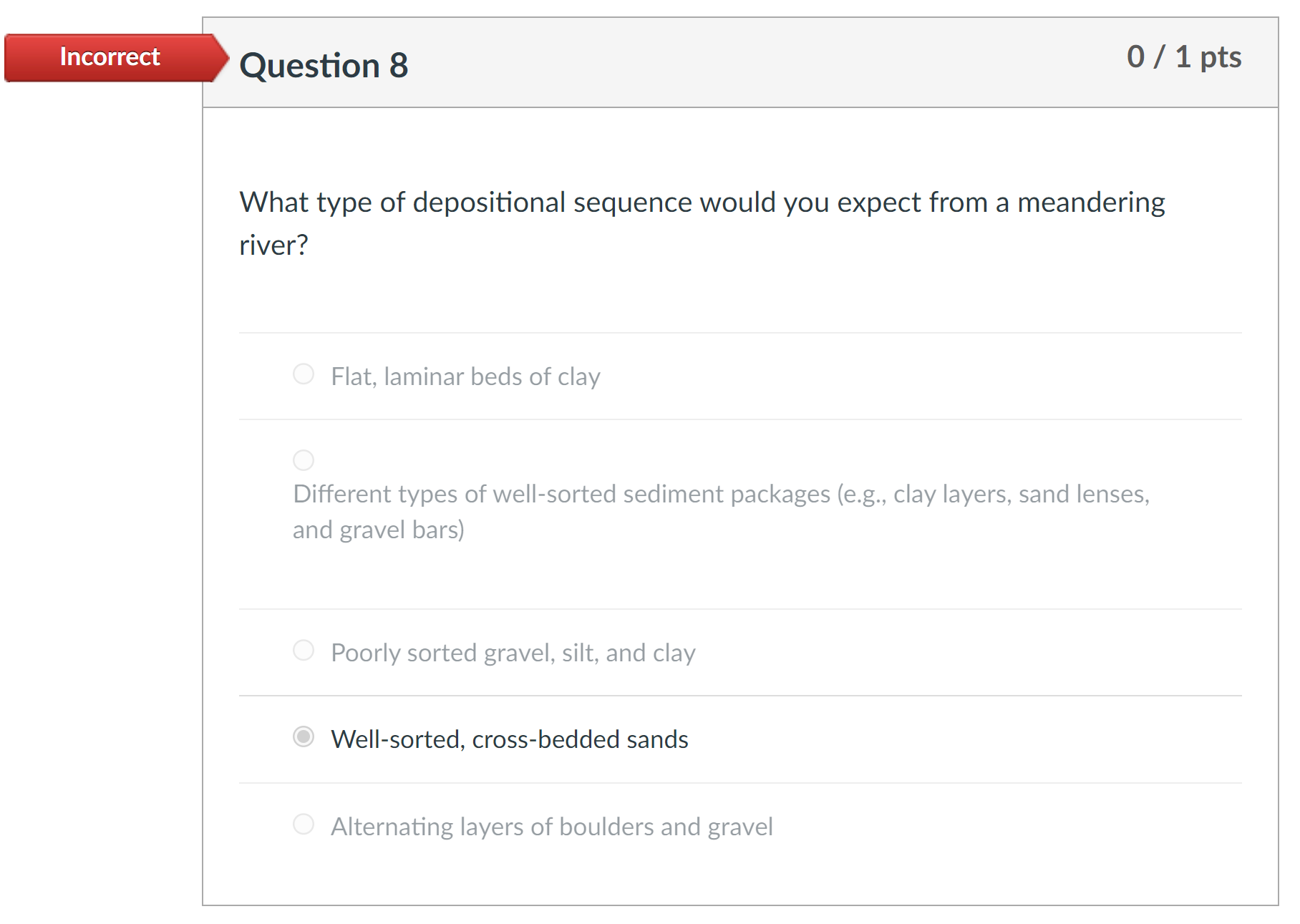Select the "Alternating layers of boulders and gravel" radio

point(304,825)
